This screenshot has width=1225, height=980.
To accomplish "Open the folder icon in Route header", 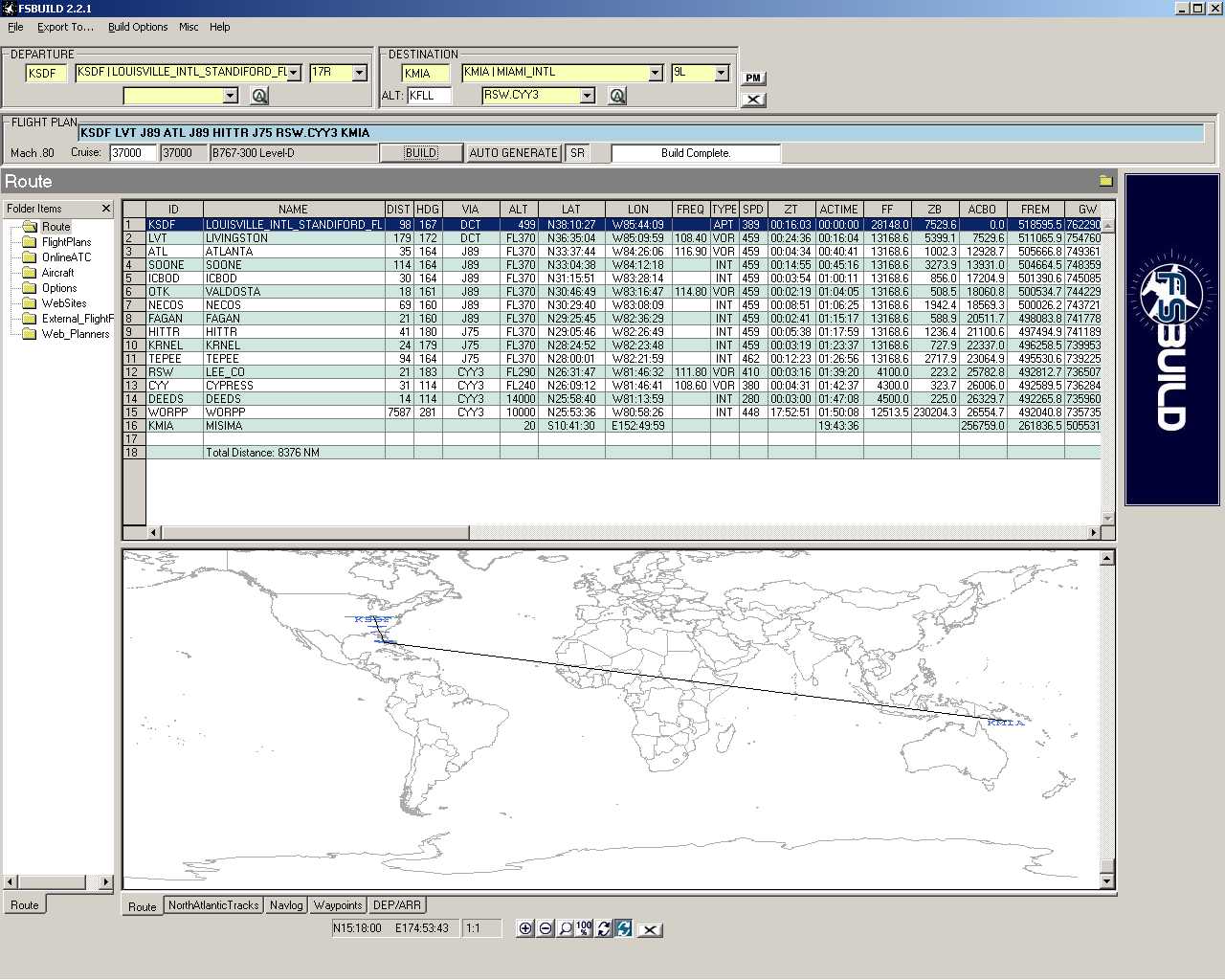I will pos(1105,180).
